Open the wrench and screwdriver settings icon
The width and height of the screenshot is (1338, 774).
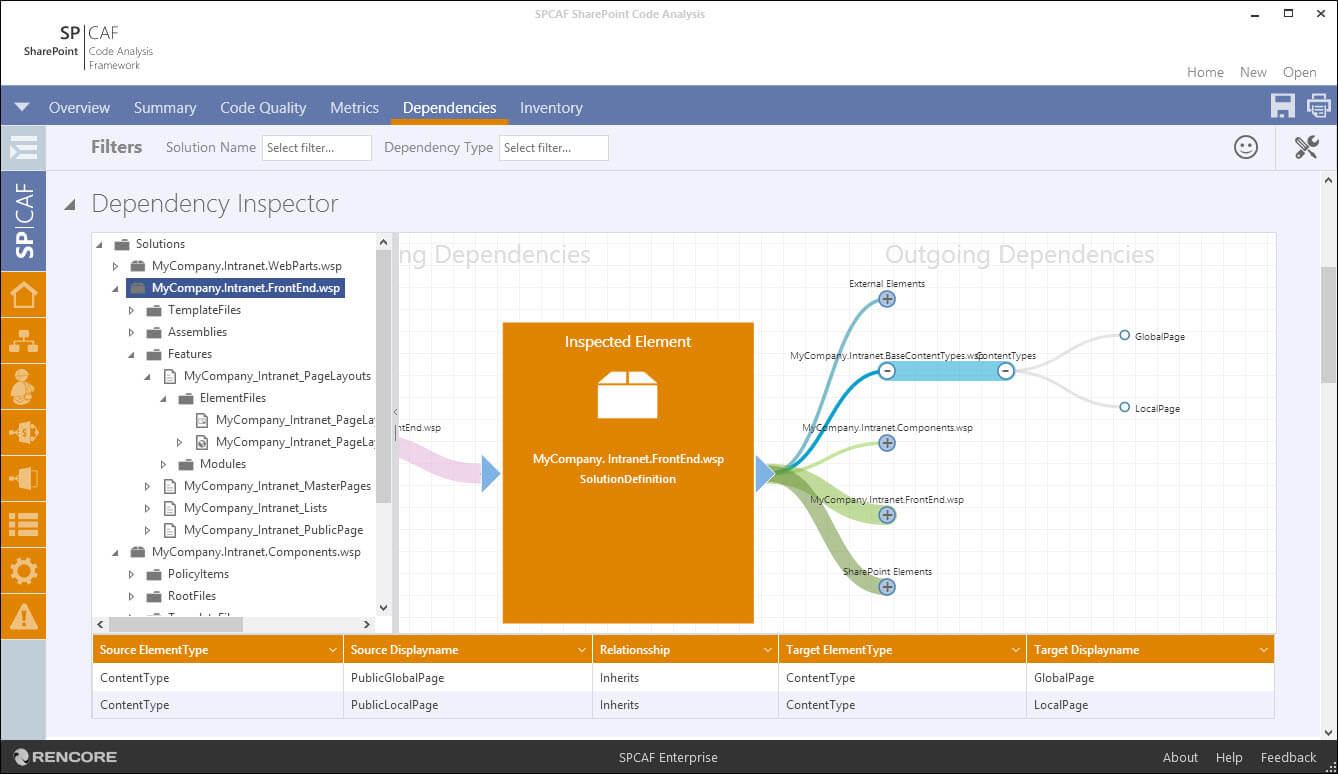[x=1306, y=147]
